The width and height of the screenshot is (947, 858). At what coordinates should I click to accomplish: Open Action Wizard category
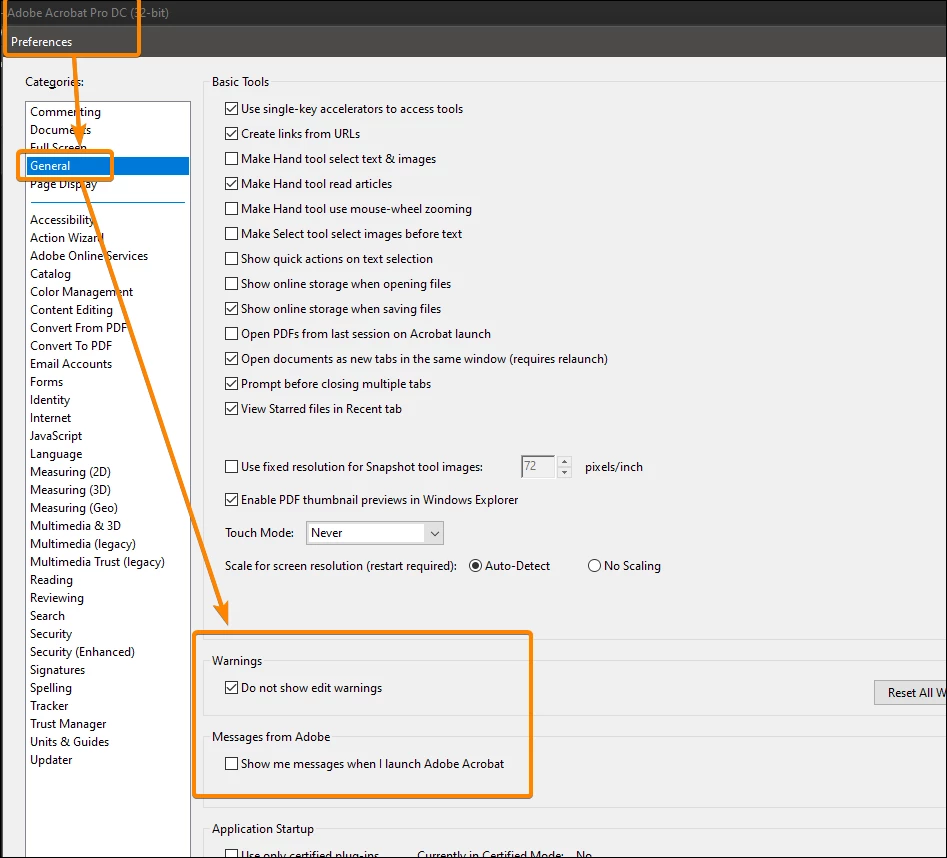click(x=66, y=238)
